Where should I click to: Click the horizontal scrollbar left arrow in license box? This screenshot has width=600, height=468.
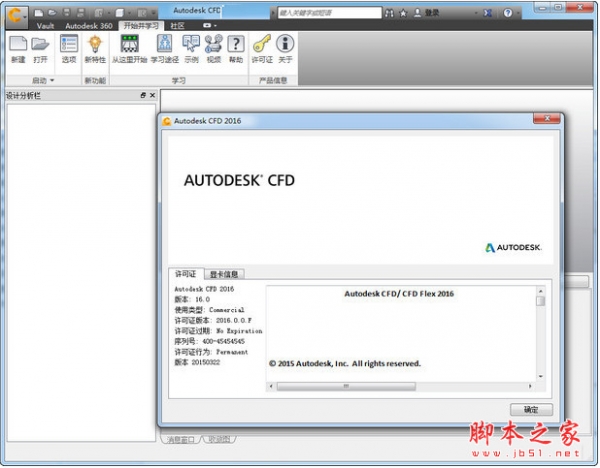click(271, 386)
